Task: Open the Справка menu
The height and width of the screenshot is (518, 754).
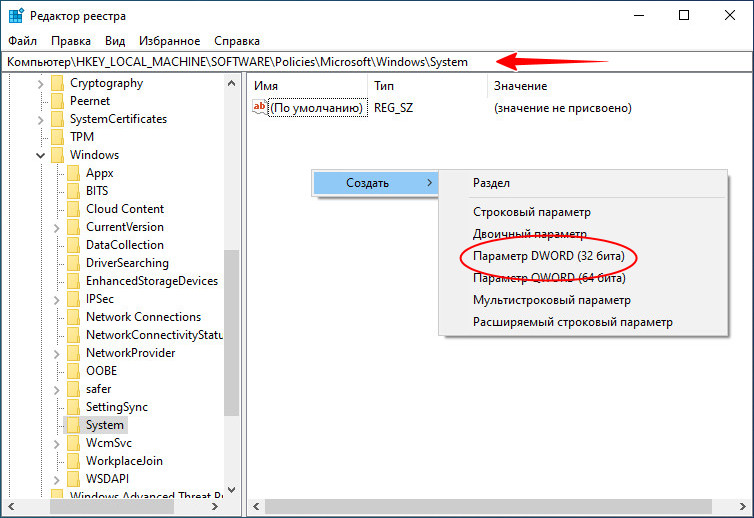Action: pos(237,41)
